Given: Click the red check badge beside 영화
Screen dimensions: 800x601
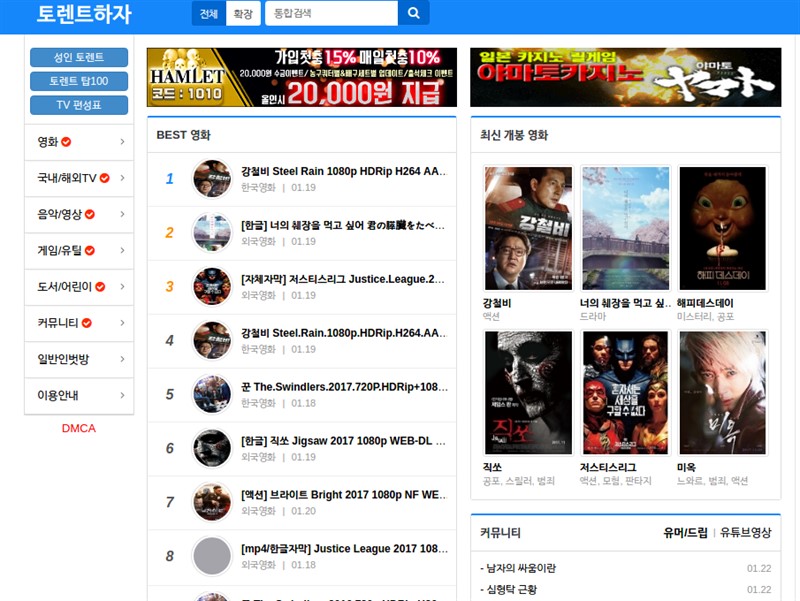Looking at the screenshot, I should 66,142.
